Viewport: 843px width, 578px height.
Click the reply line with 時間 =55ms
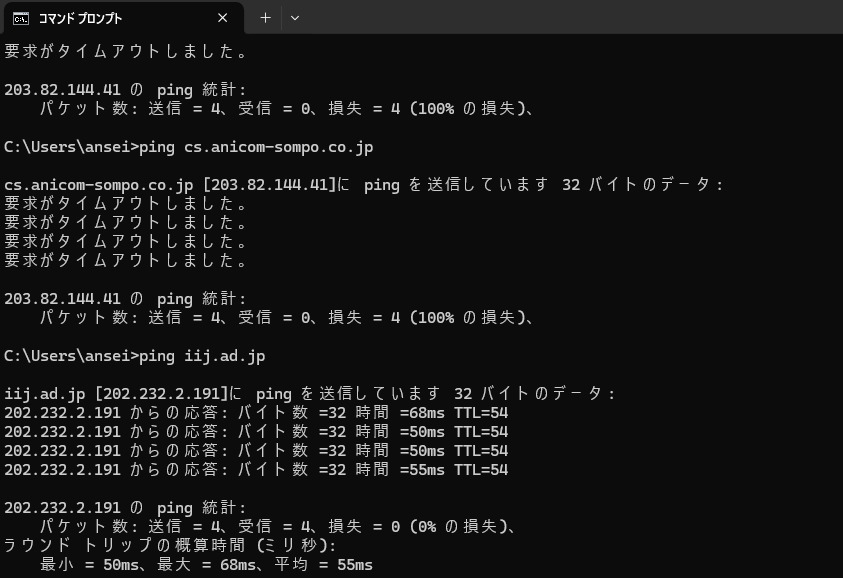[256, 470]
